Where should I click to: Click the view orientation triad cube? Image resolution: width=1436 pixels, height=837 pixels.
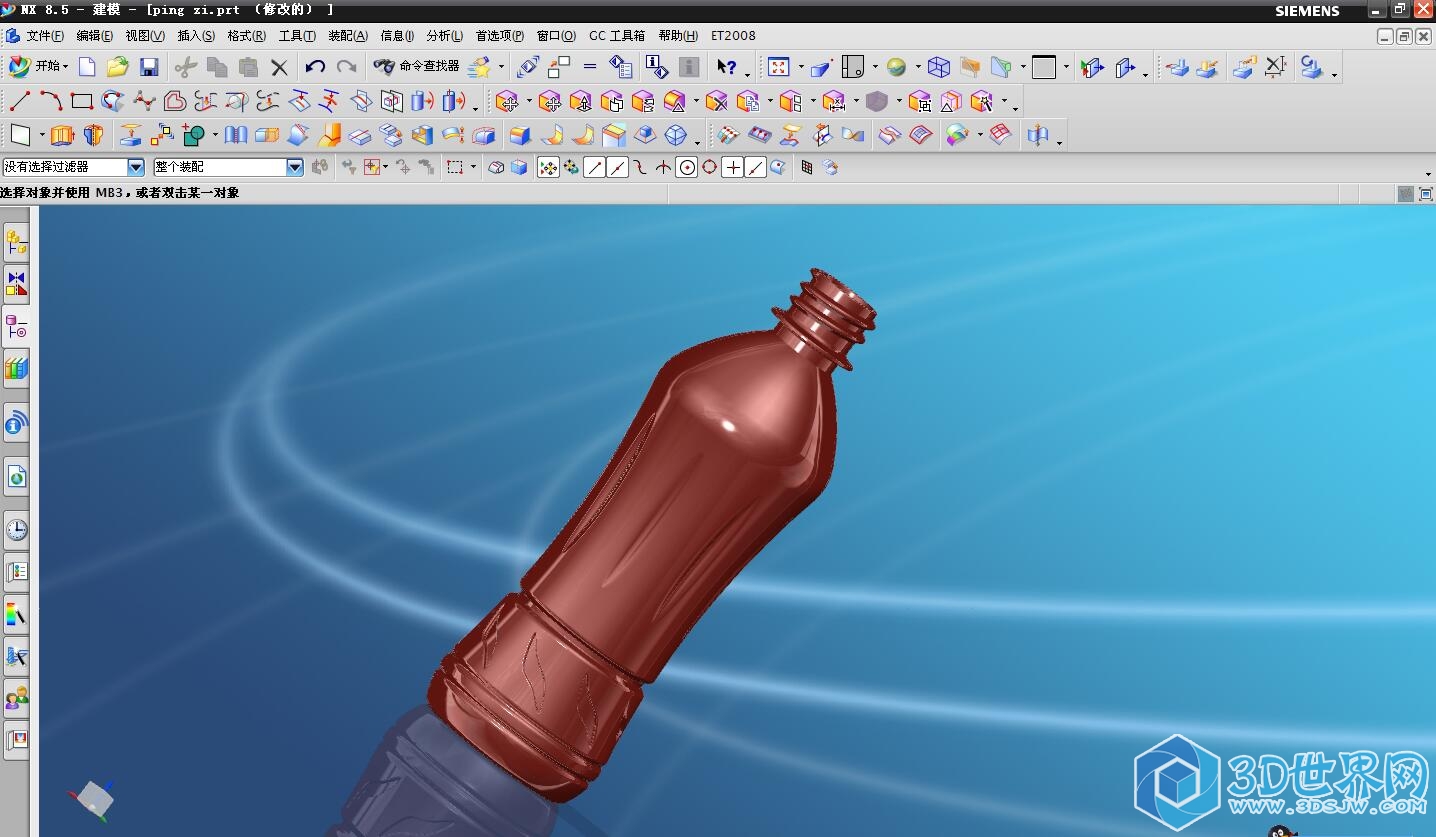pyautogui.click(x=93, y=797)
